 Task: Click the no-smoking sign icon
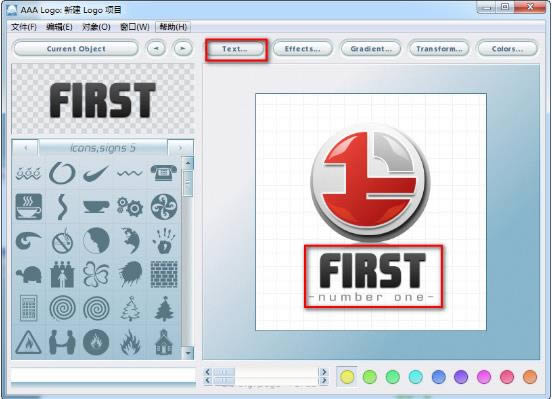tap(63, 241)
